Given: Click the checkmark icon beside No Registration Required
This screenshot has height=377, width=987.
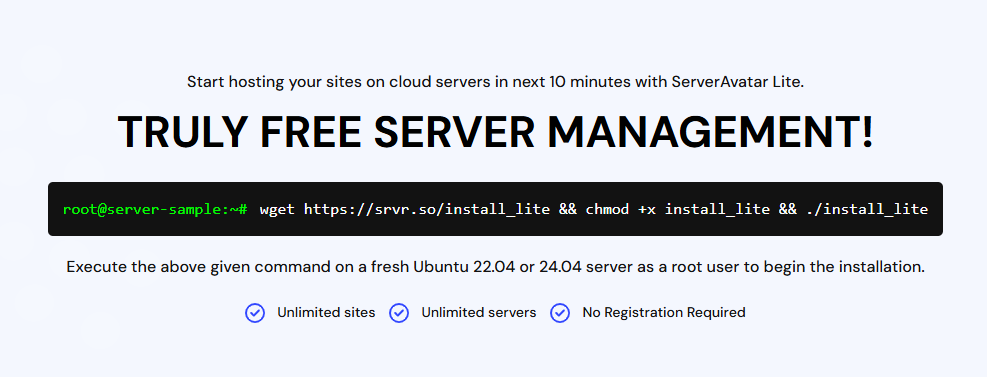Looking at the screenshot, I should point(560,313).
